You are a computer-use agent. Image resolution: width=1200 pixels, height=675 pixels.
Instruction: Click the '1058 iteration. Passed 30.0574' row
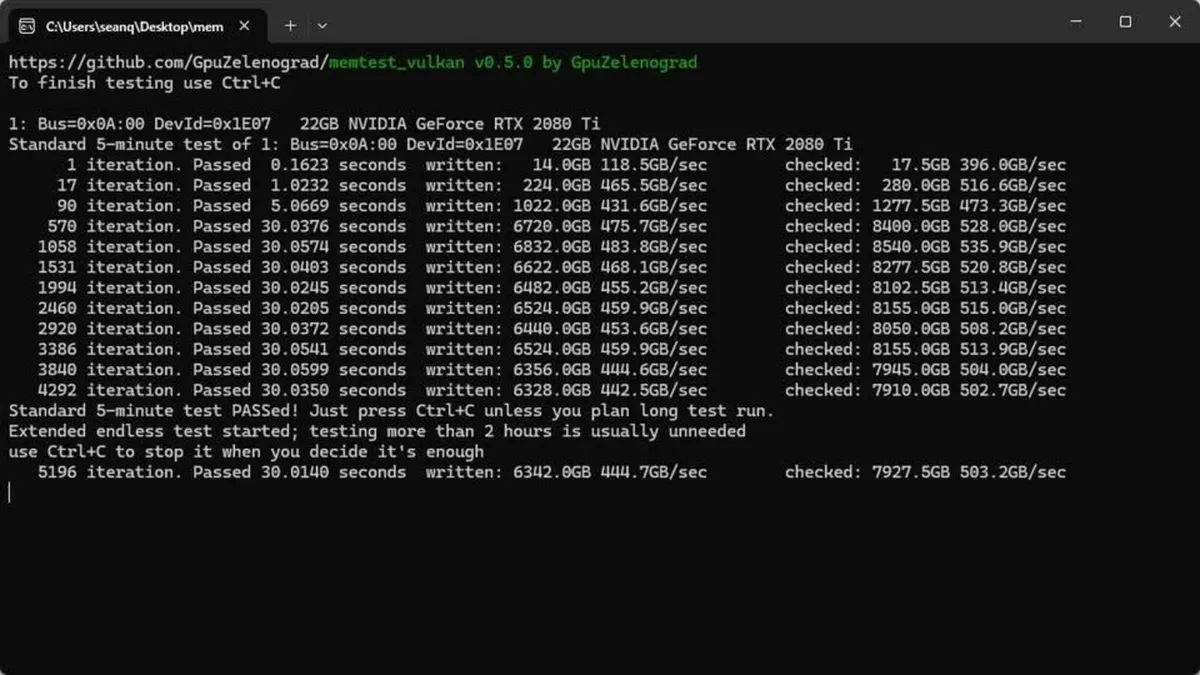[x=551, y=247]
